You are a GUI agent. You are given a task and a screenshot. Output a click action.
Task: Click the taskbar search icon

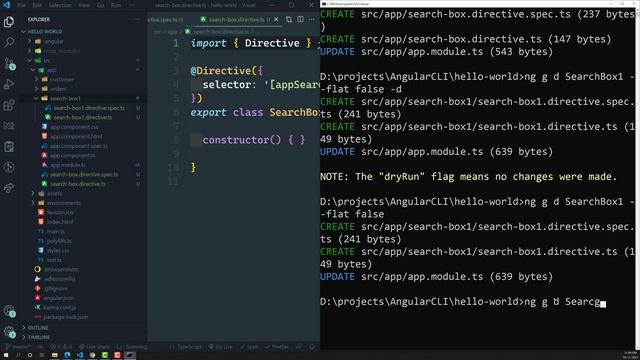click(x=18, y=355)
